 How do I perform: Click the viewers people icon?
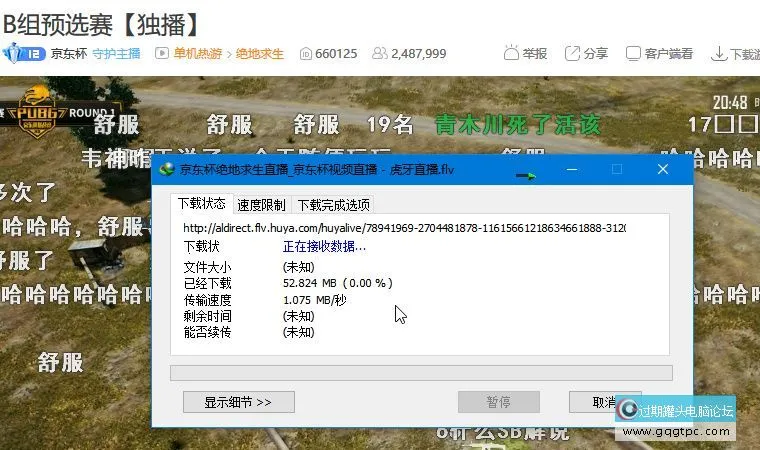tap(380, 53)
